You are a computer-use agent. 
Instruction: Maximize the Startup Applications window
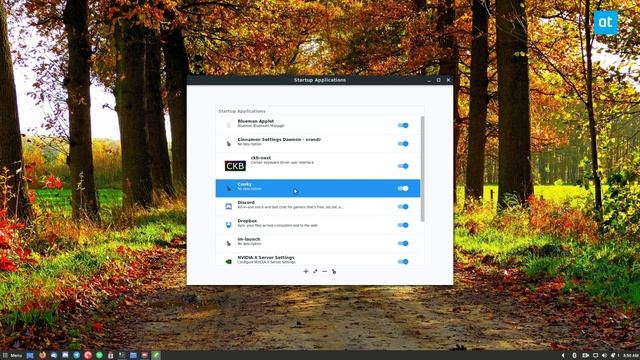pos(439,80)
